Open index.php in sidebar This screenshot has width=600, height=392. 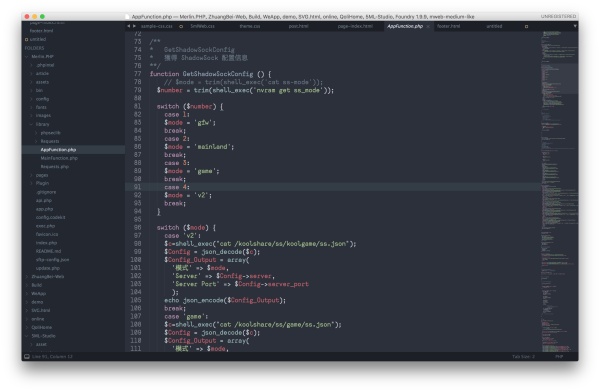[46, 243]
